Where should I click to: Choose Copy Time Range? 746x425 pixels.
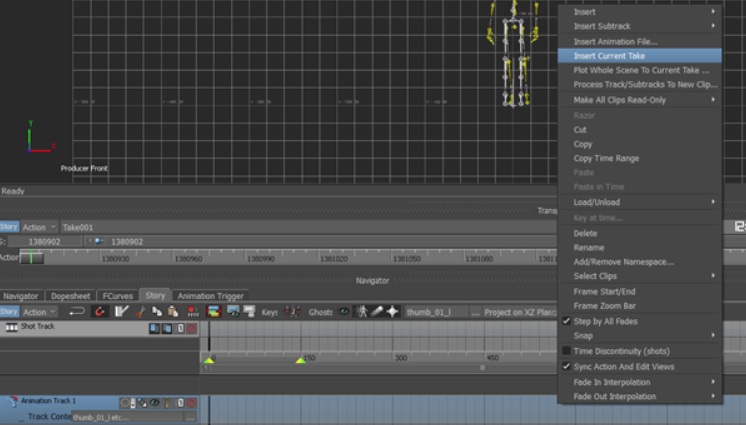640,158
